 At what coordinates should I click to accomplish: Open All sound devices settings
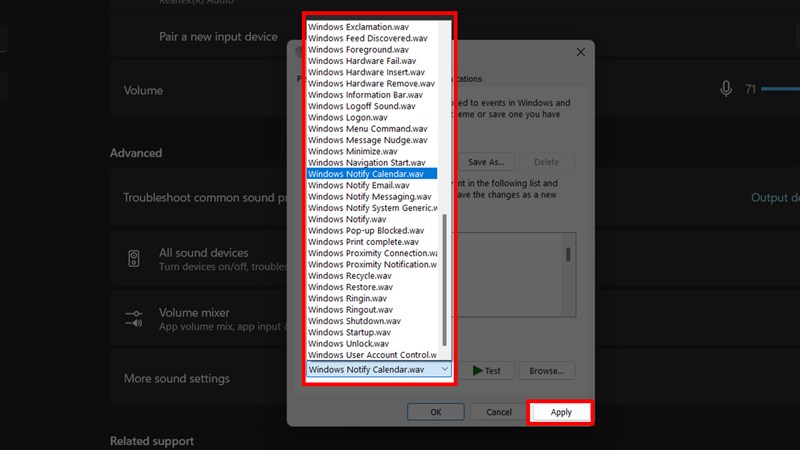(x=199, y=259)
